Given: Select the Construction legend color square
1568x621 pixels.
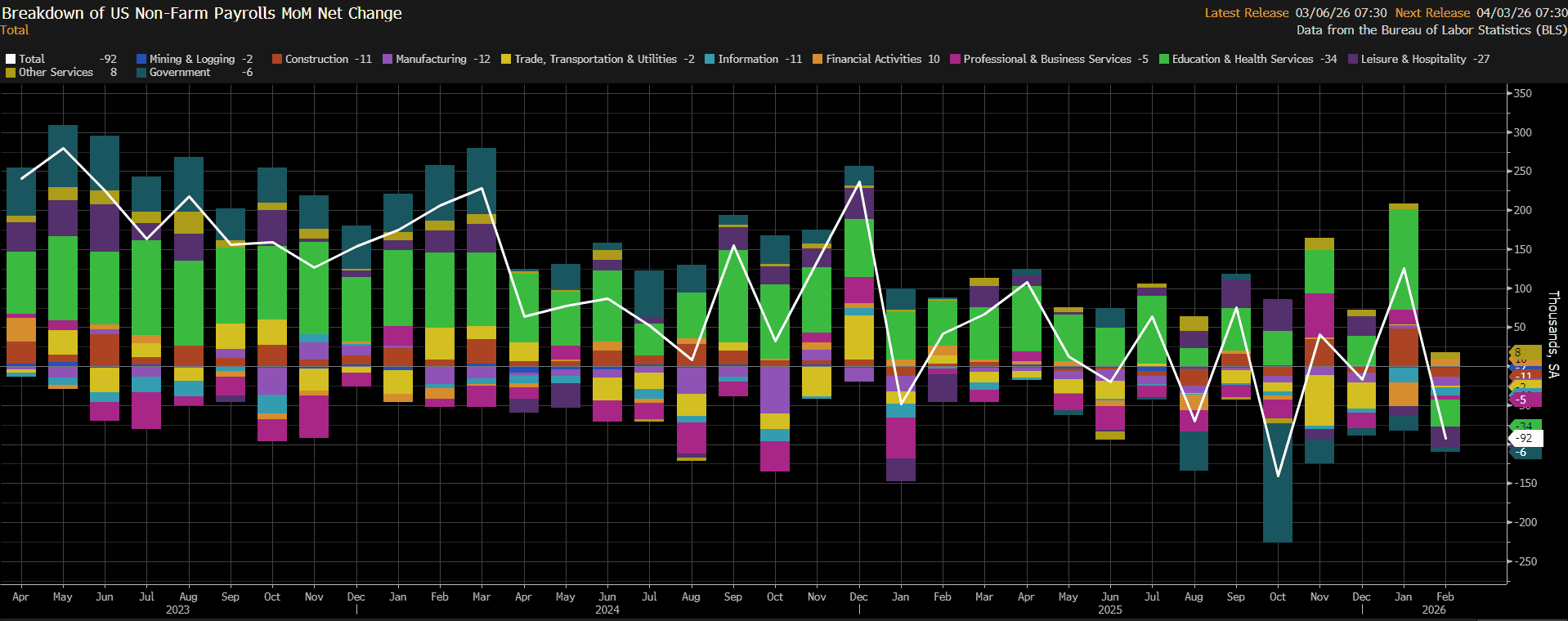Looking at the screenshot, I should [277, 59].
